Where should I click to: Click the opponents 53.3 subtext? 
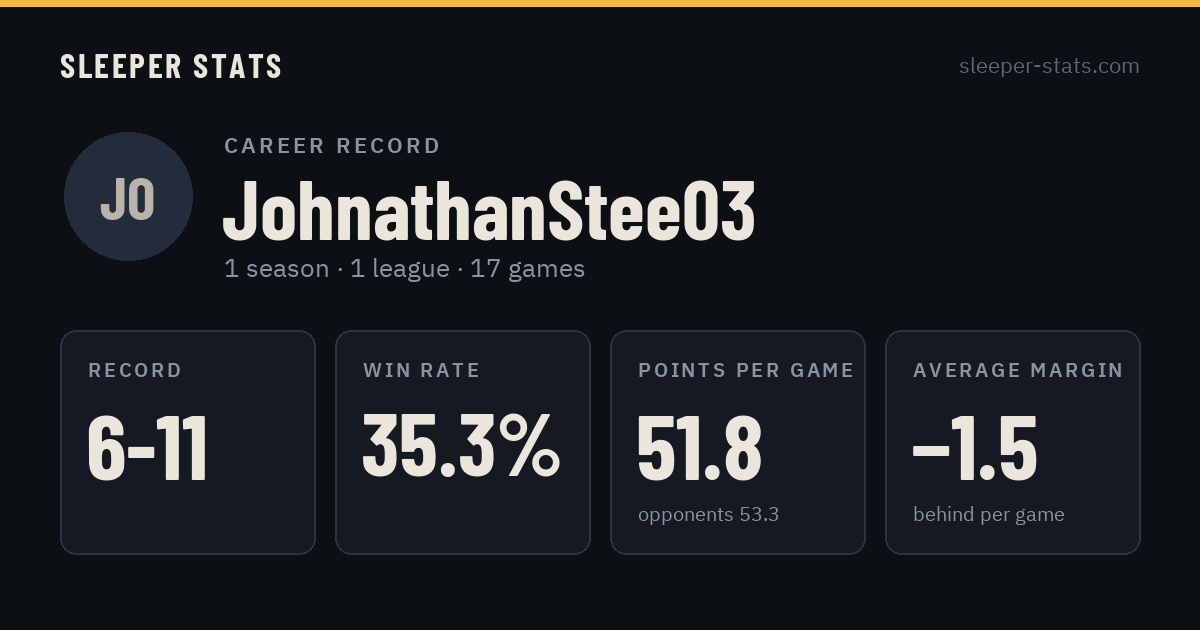click(708, 515)
